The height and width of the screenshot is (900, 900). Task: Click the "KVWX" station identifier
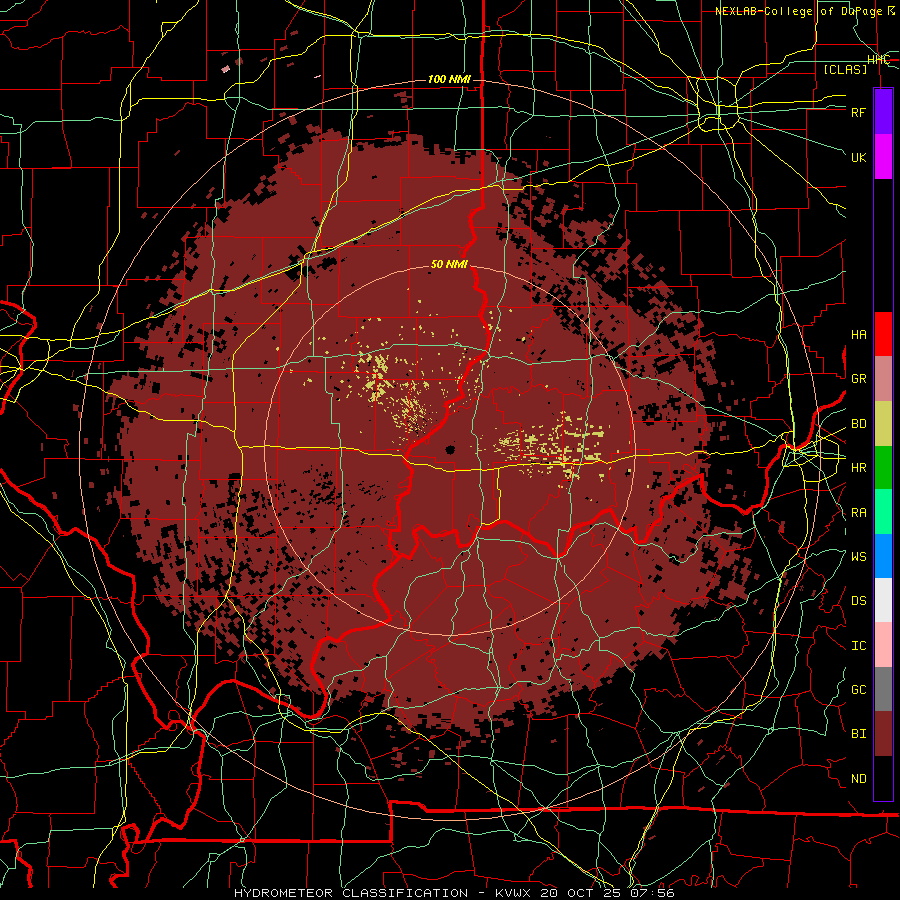click(514, 893)
